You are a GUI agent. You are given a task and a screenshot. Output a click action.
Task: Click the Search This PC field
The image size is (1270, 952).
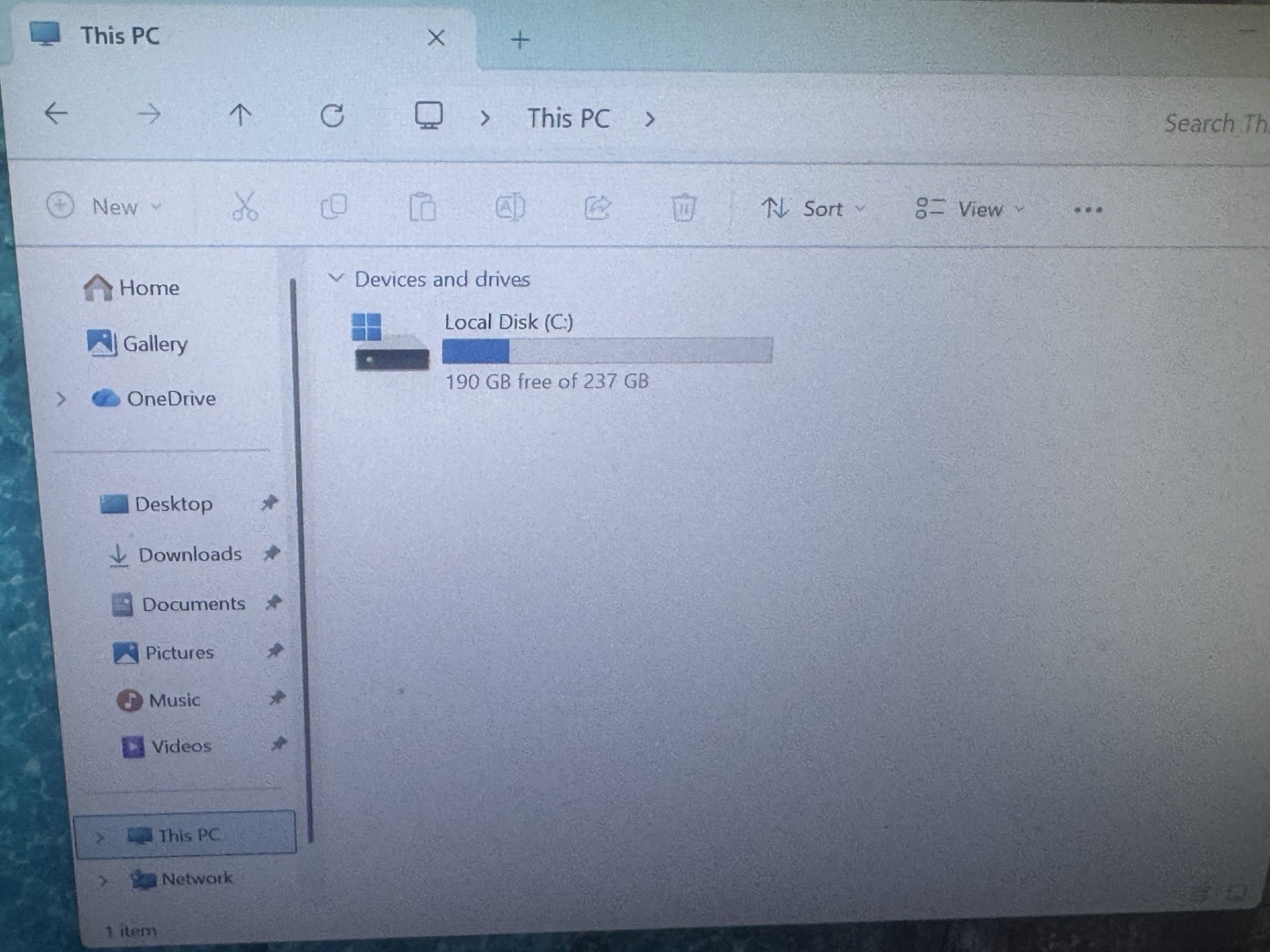1214,123
